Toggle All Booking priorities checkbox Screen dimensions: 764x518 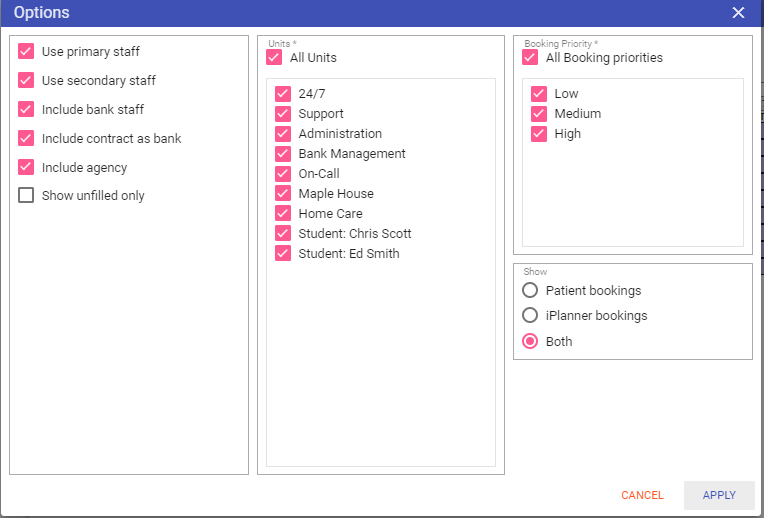pyautogui.click(x=530, y=58)
